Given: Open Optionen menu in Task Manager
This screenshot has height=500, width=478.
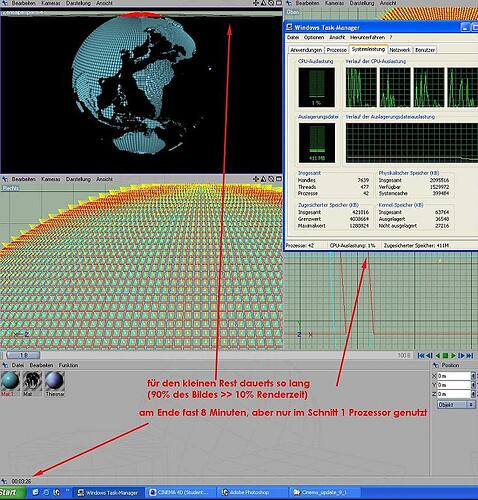Looking at the screenshot, I should (x=314, y=37).
